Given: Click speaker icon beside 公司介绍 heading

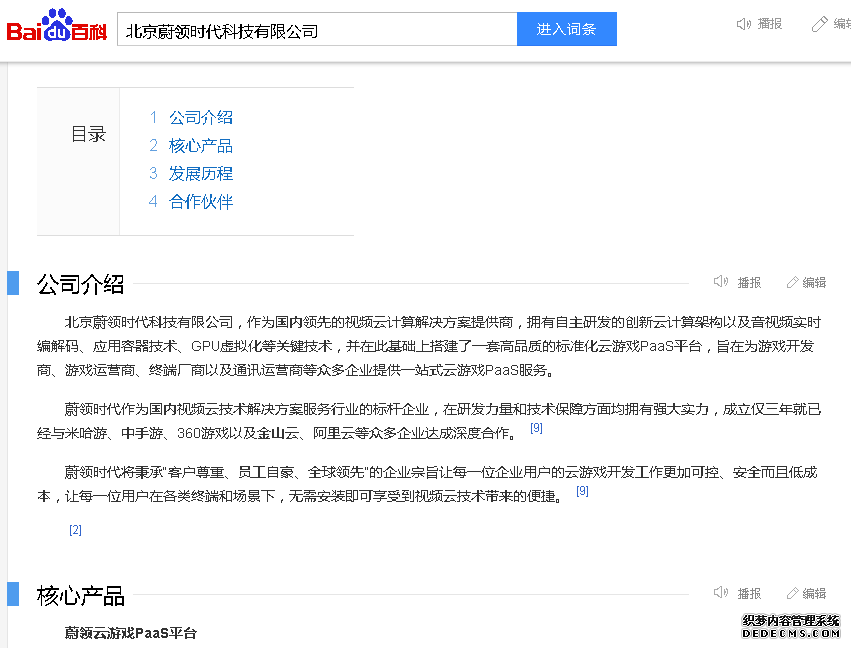Looking at the screenshot, I should point(721,282).
